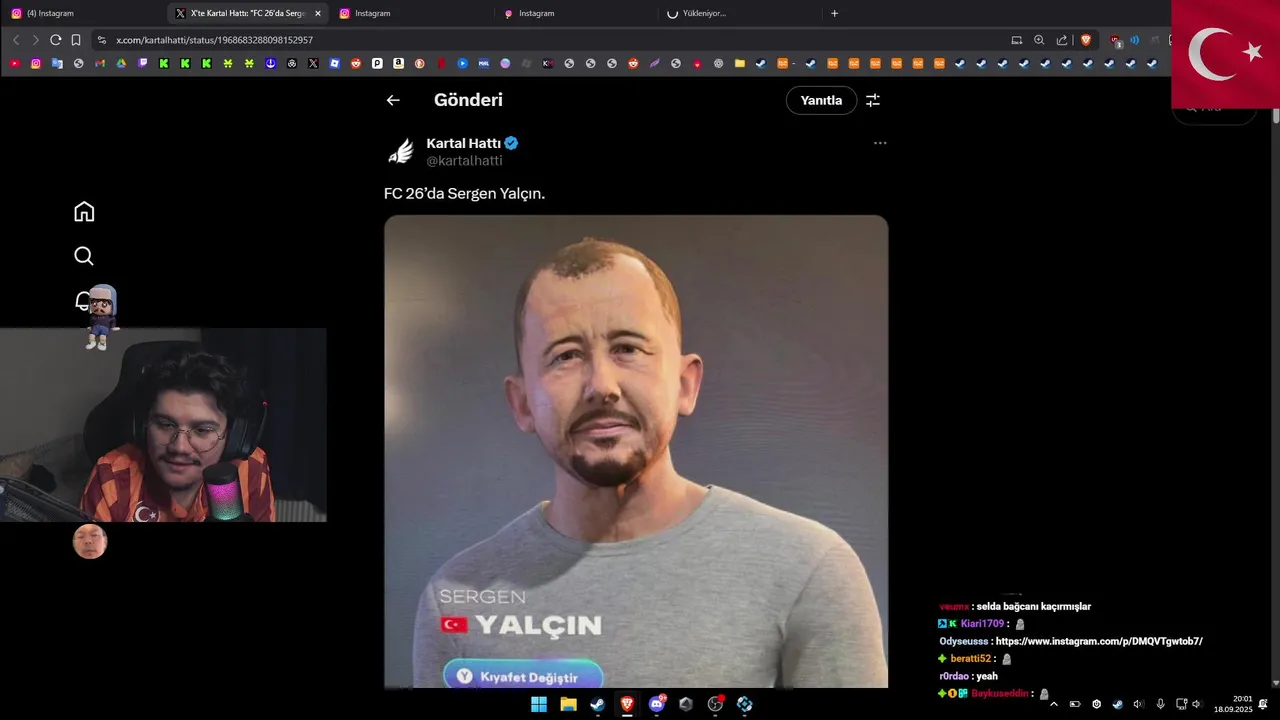Reload the page with refresh icon
This screenshot has width=1280, height=720.
[x=56, y=40]
